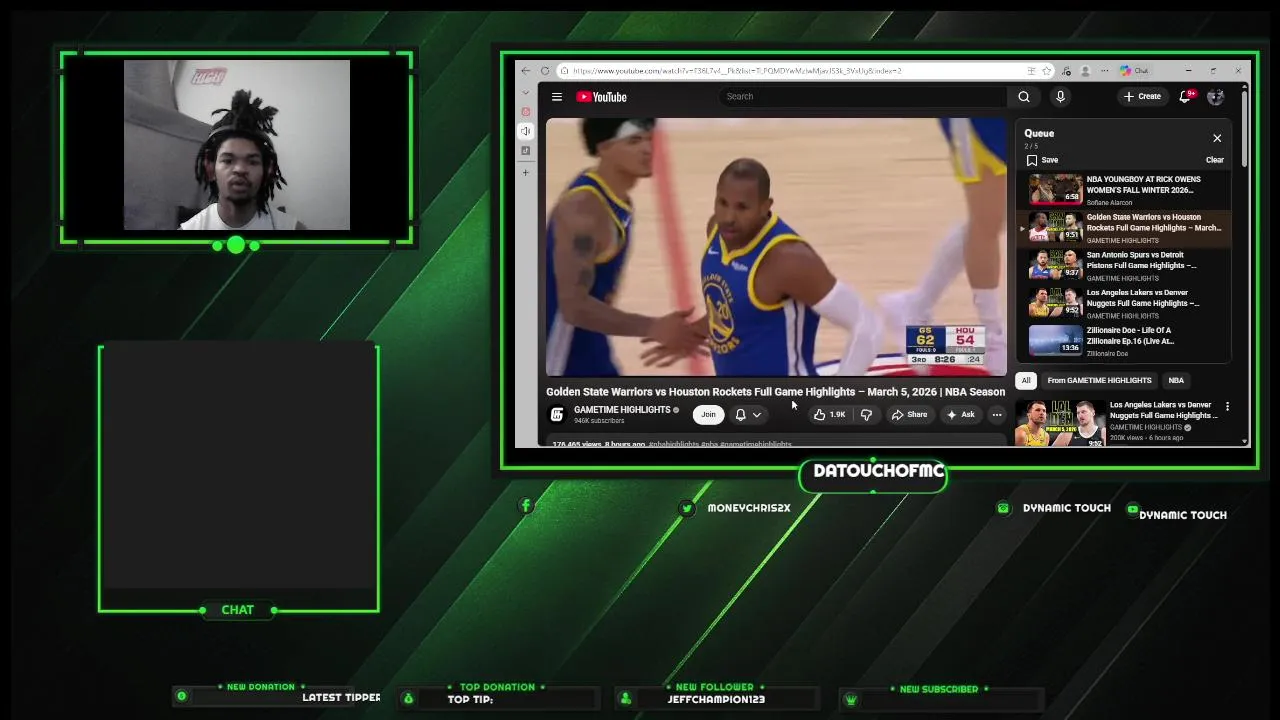
Task: Click the browser back arrow
Action: (526, 71)
